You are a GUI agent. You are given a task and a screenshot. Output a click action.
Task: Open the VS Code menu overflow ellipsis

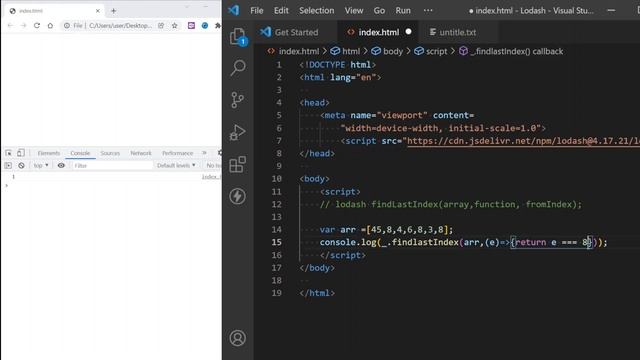pyautogui.click(x=428, y=11)
